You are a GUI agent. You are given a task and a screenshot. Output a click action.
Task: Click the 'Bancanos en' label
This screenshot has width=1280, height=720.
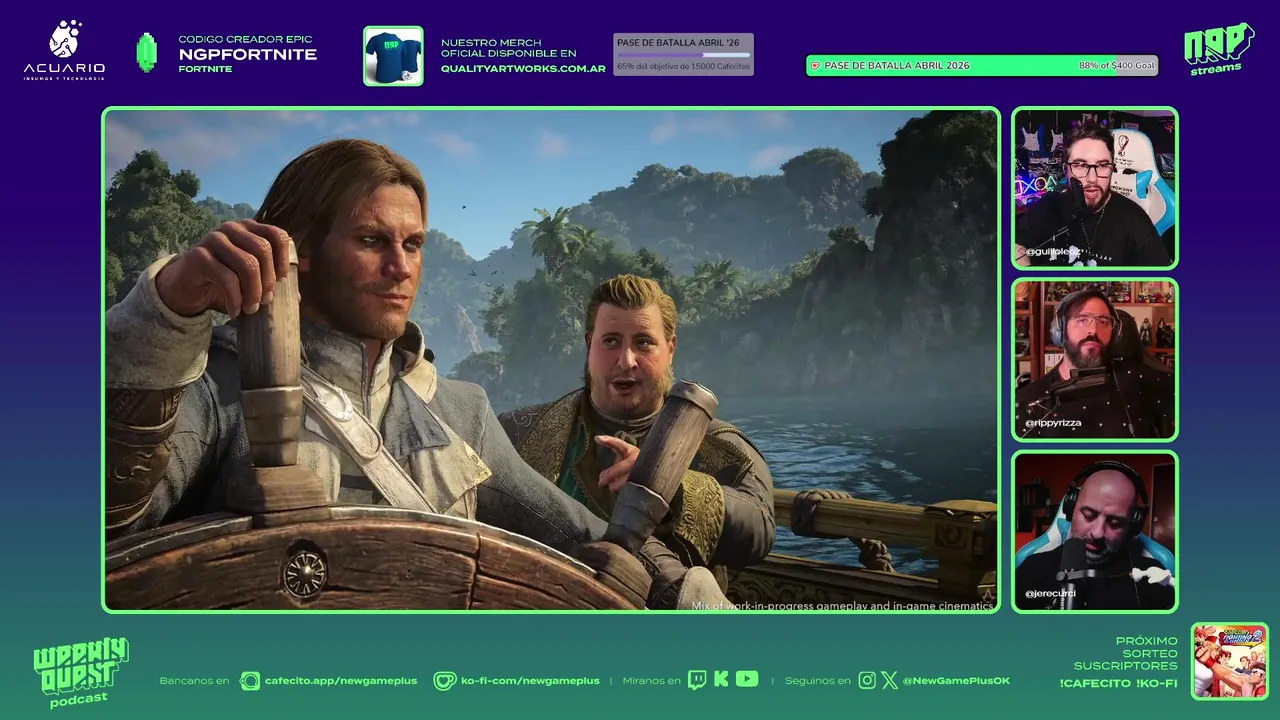click(x=194, y=681)
